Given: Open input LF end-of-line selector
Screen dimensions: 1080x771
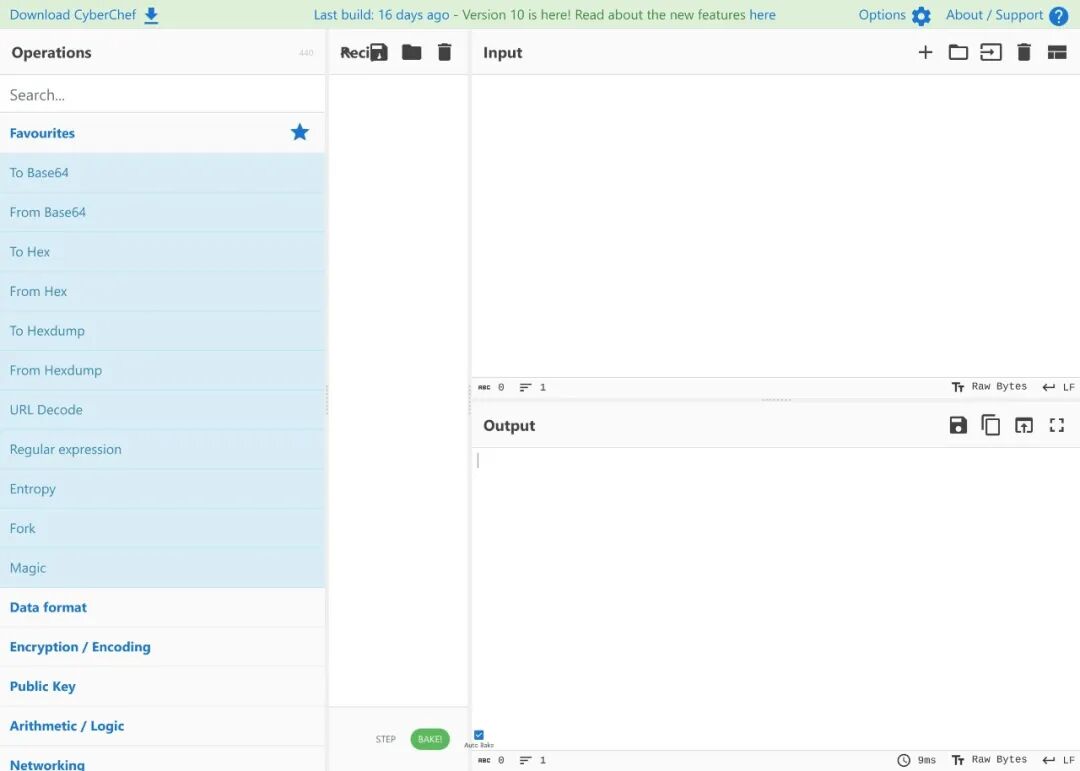Looking at the screenshot, I should [x=1059, y=387].
